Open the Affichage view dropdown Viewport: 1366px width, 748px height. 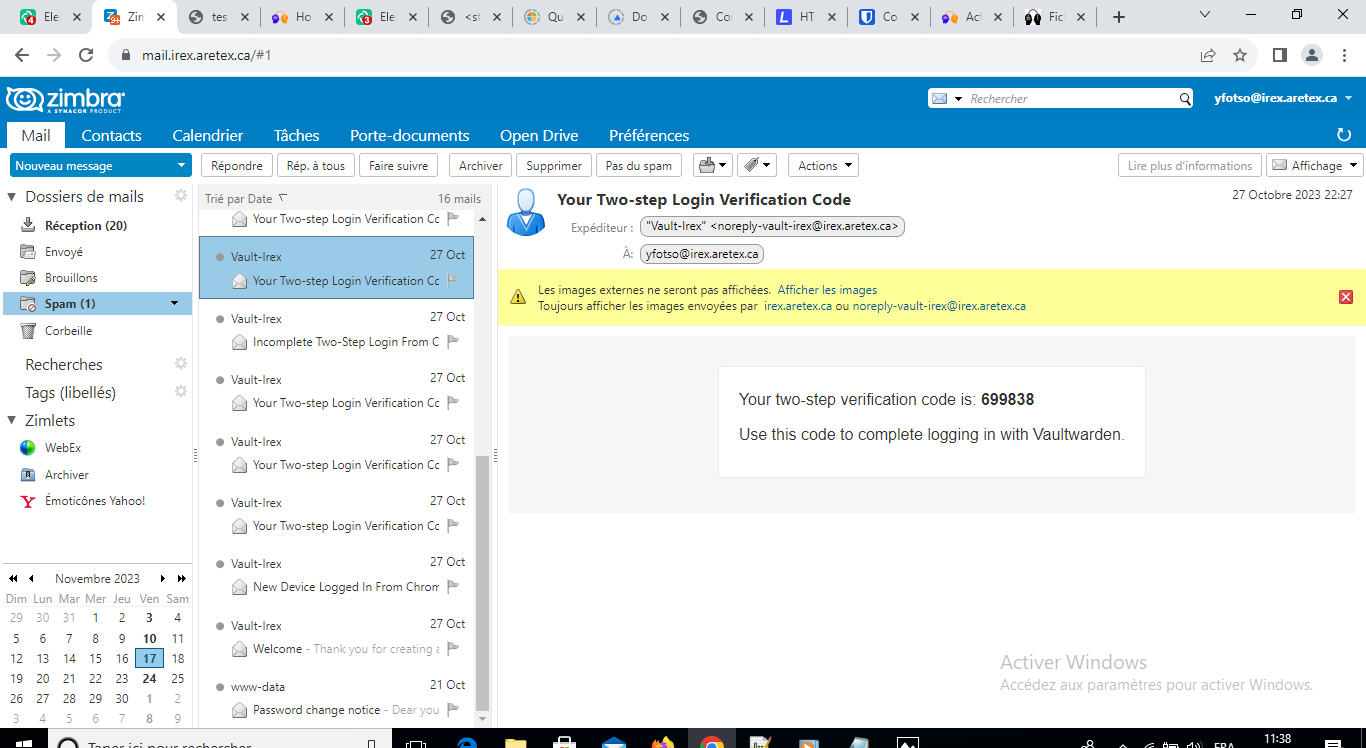click(1315, 166)
